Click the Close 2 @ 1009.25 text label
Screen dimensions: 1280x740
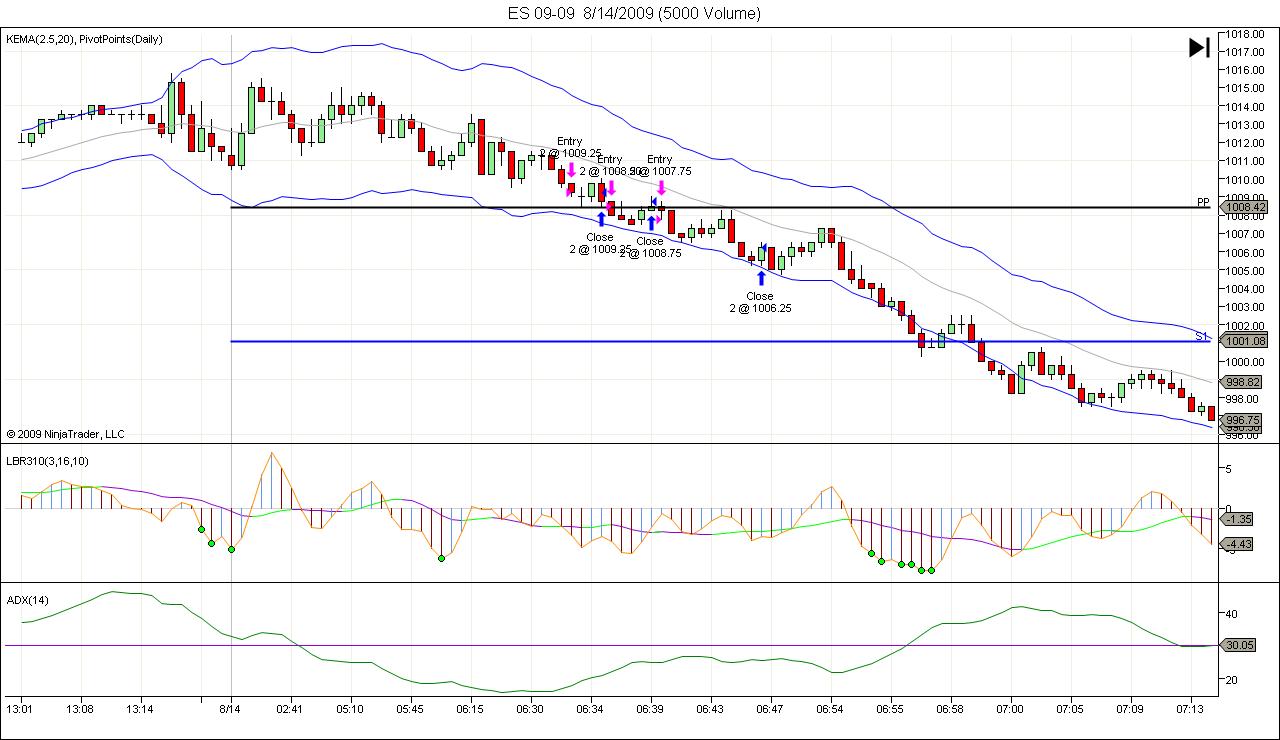[x=600, y=243]
